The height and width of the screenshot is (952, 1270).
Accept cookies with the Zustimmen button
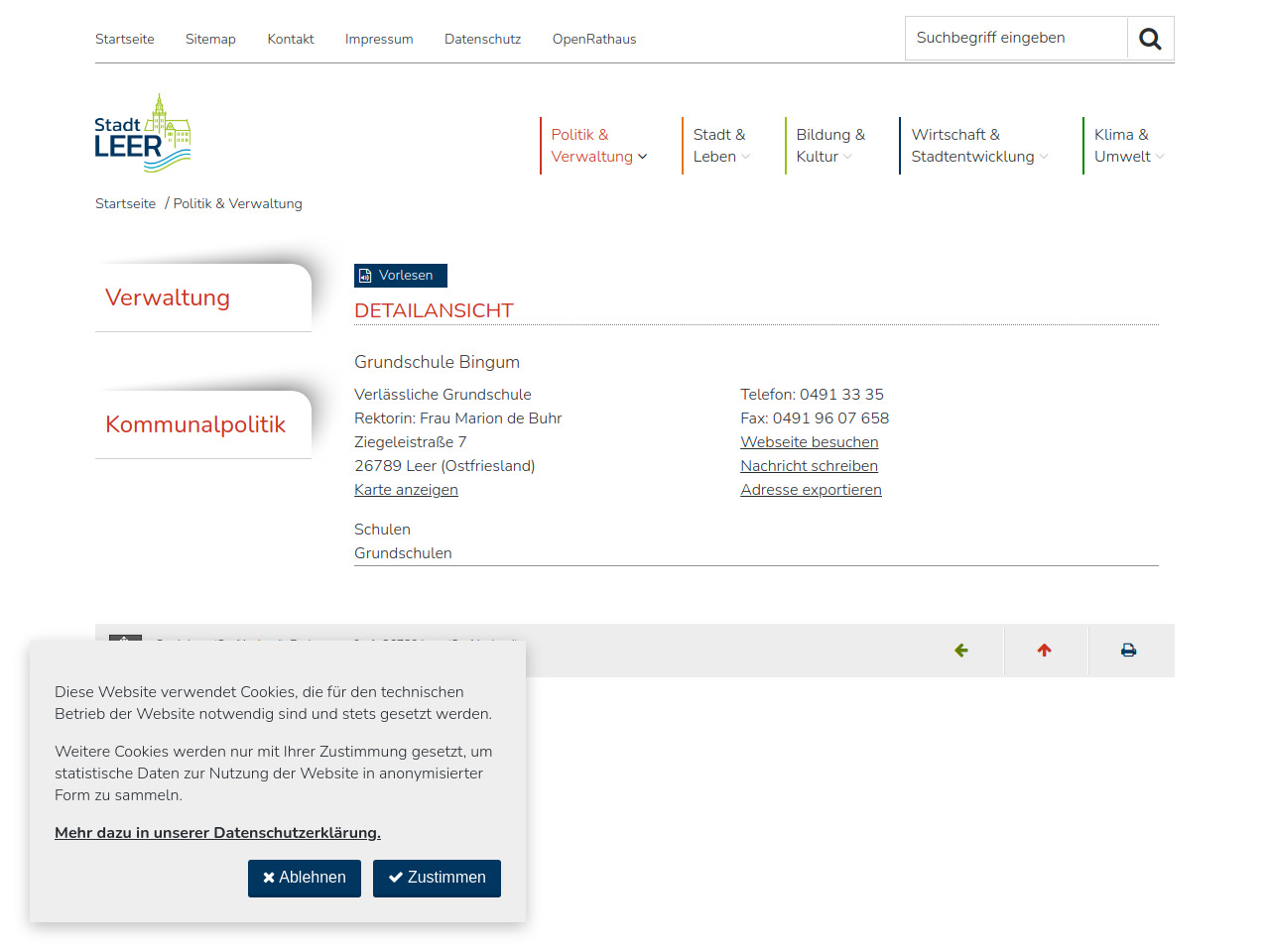(437, 878)
